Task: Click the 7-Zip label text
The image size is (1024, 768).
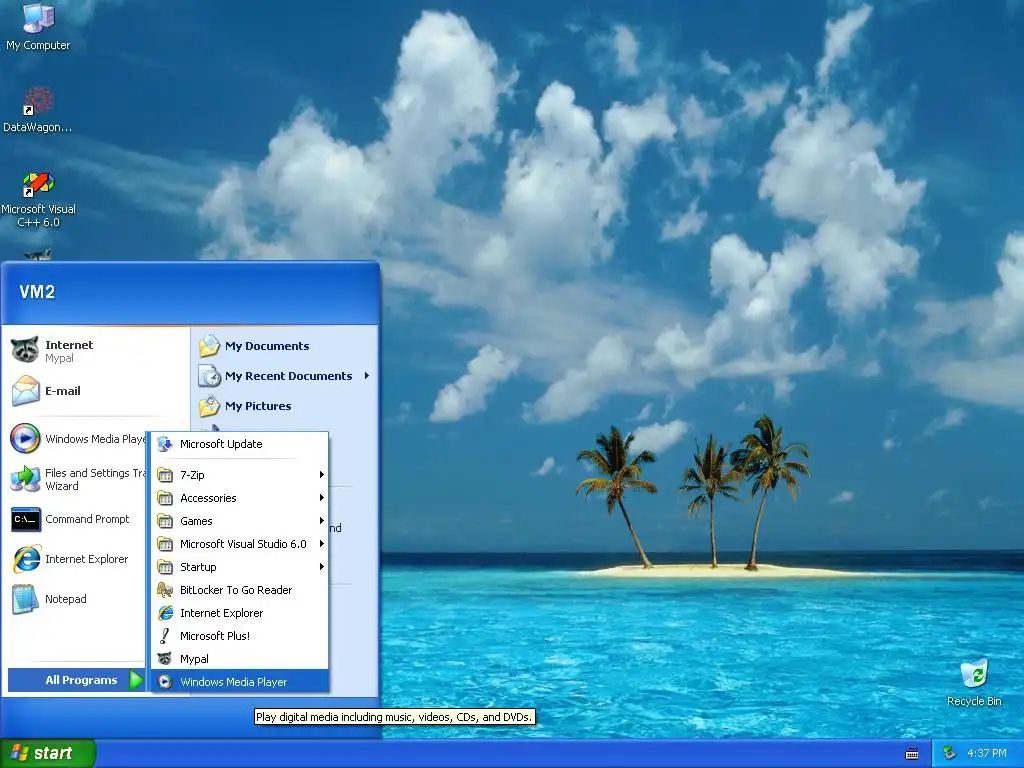Action: (x=192, y=475)
